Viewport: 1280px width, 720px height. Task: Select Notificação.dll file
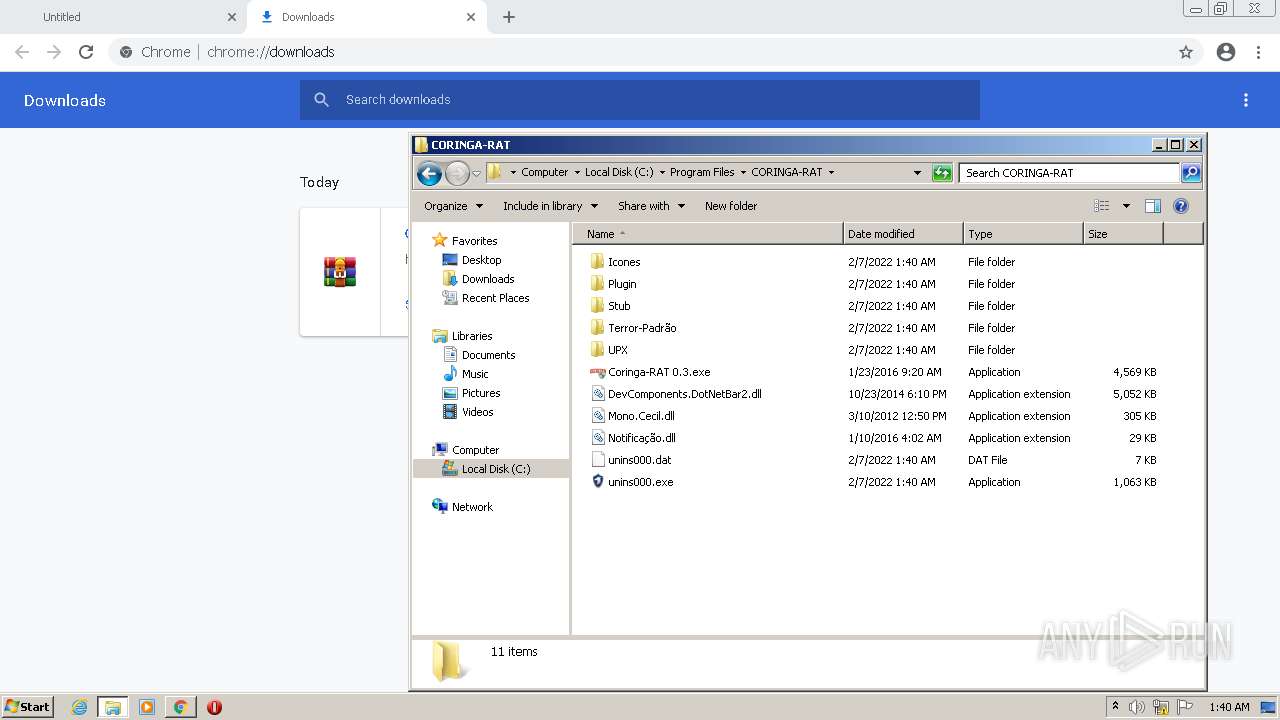[642, 438]
